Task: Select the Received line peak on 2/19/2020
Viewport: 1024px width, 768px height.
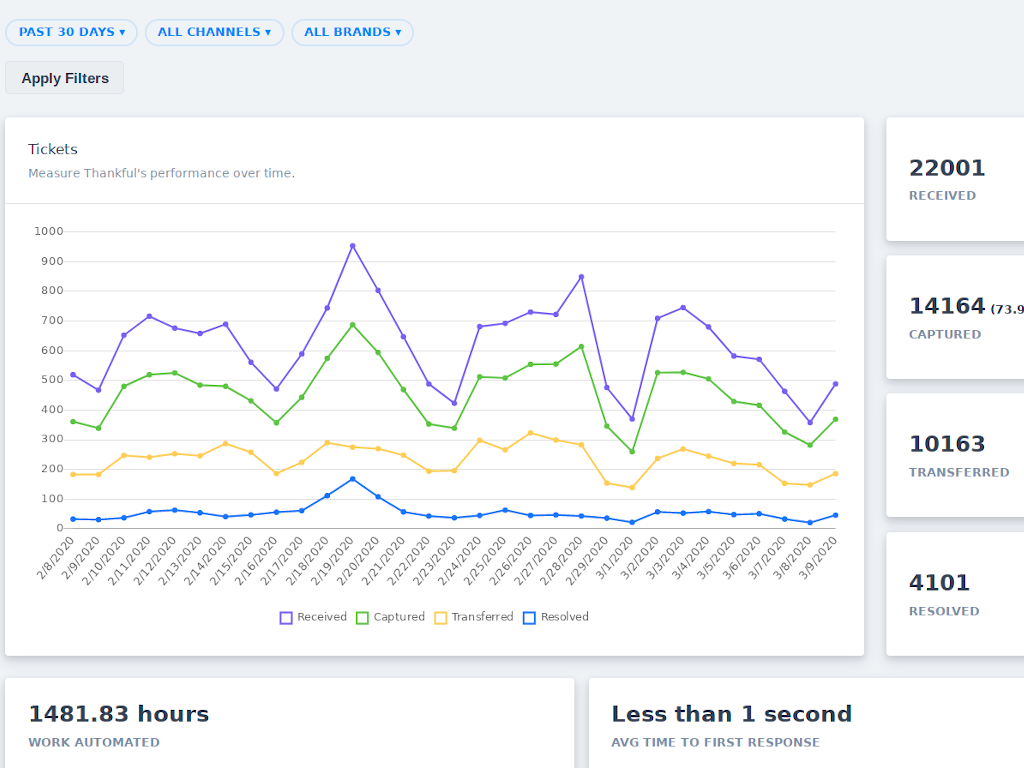Action: coord(352,246)
